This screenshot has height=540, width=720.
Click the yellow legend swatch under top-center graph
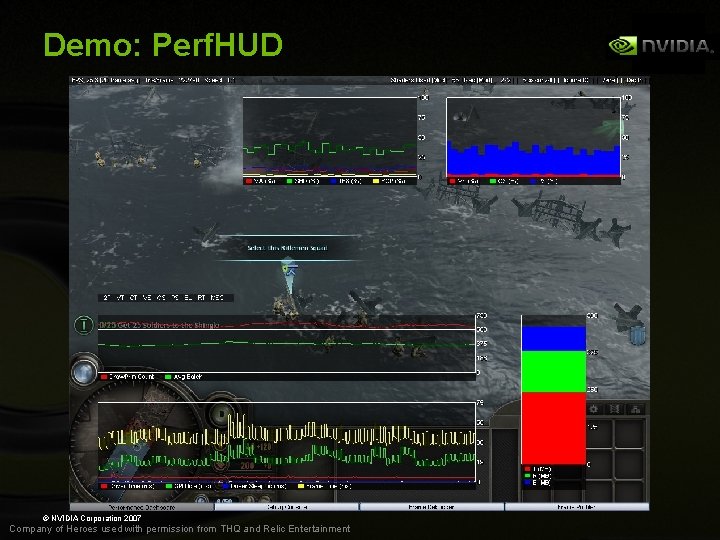[x=376, y=181]
